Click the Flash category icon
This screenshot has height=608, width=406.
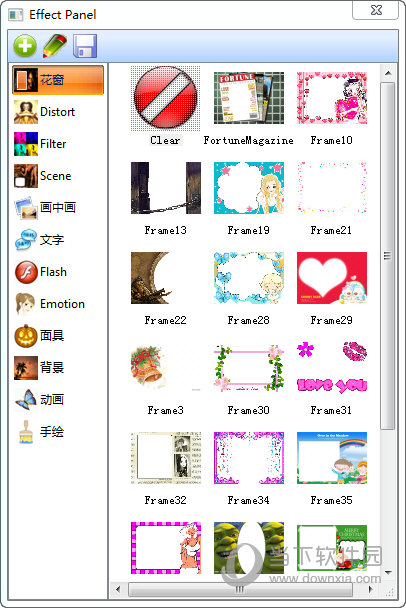tap(26, 272)
